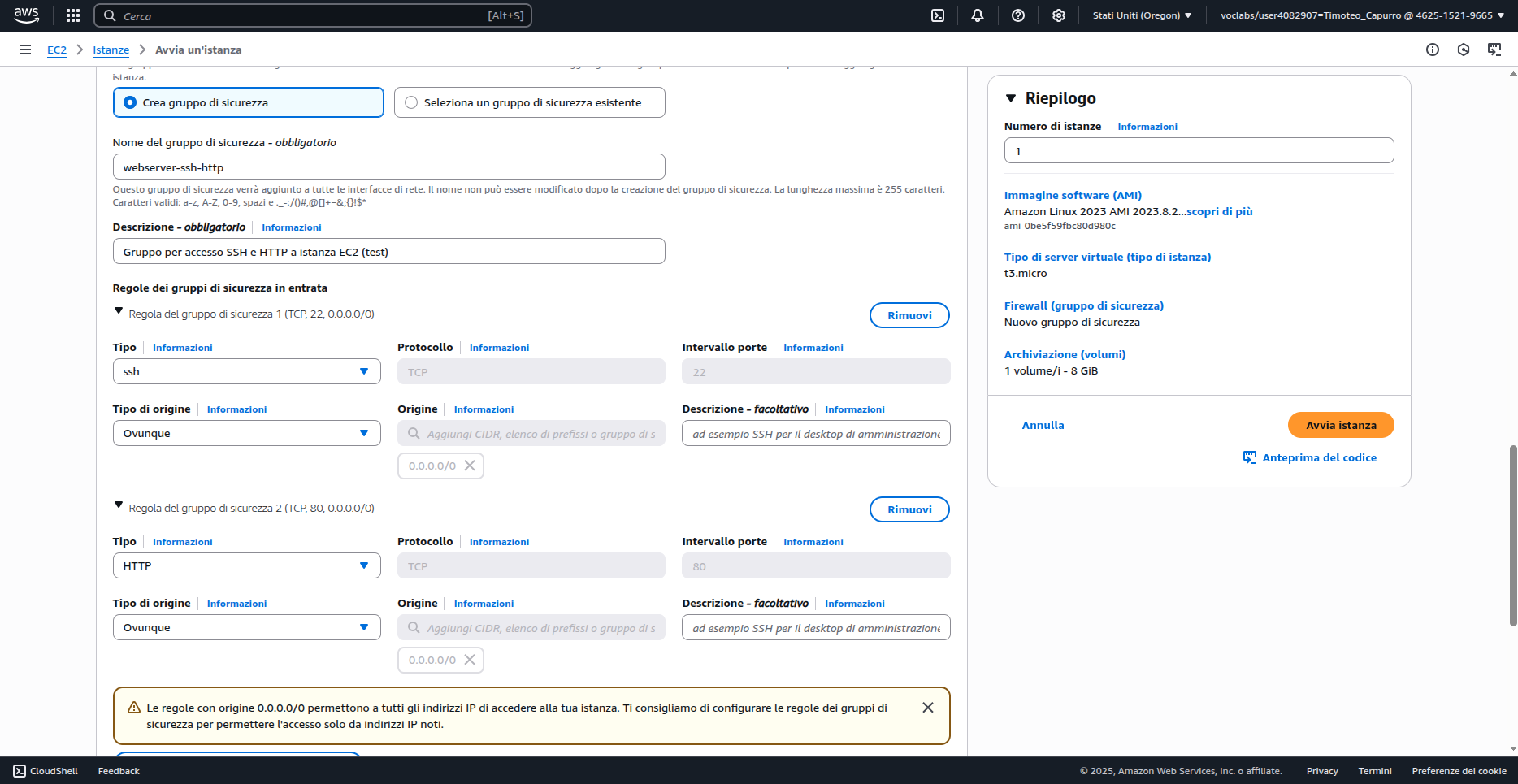Screen dimensions: 1518x784
Task: Open Tipo di origine dropdown for rule 1
Action: (246, 433)
